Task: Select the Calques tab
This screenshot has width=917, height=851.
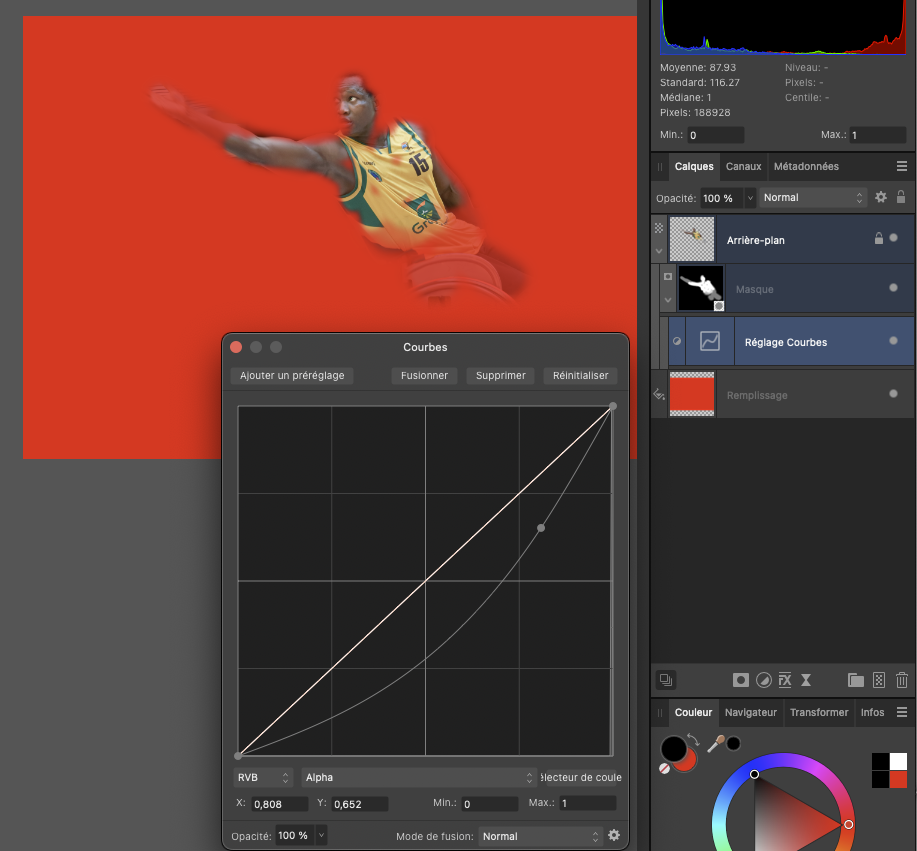Action: pos(694,166)
